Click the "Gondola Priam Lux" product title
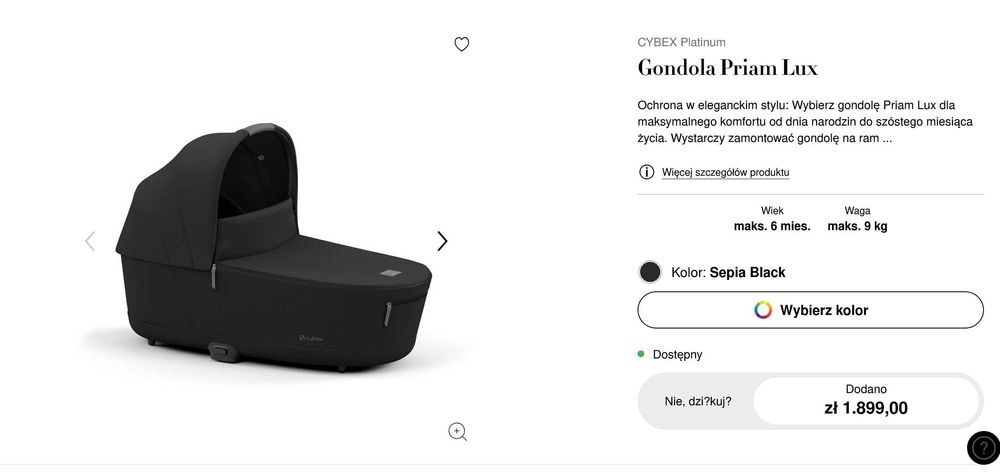Viewport: 1000px width, 473px height. tap(727, 68)
